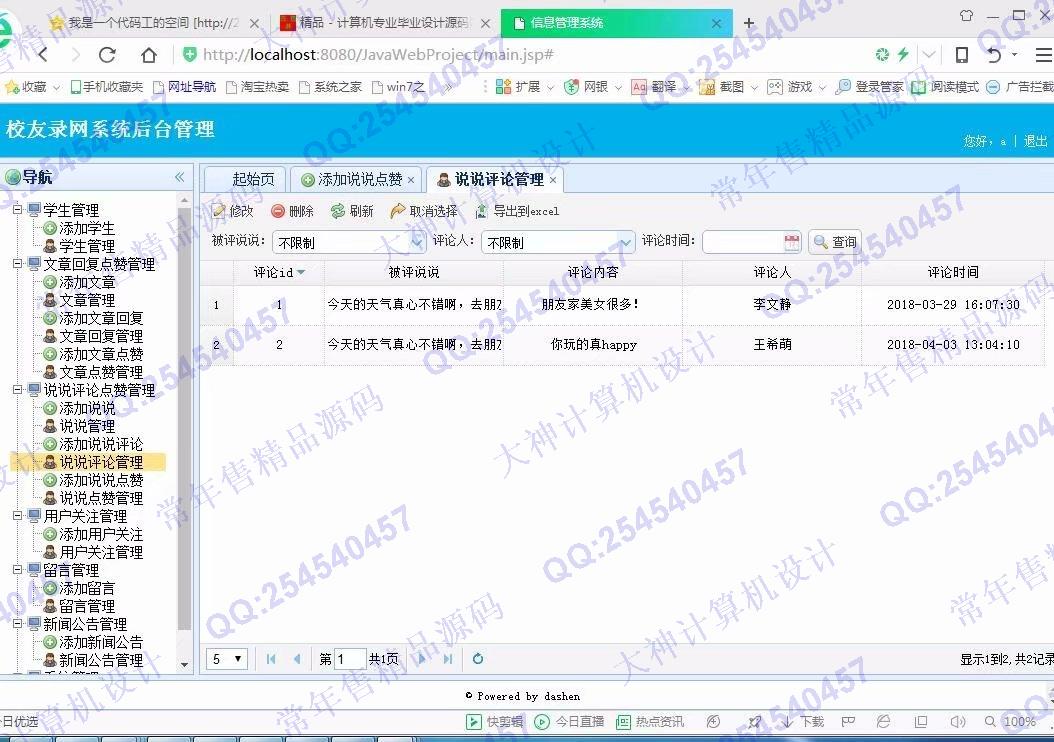Collapse navigation panel with double-arrow icon

tap(179, 177)
